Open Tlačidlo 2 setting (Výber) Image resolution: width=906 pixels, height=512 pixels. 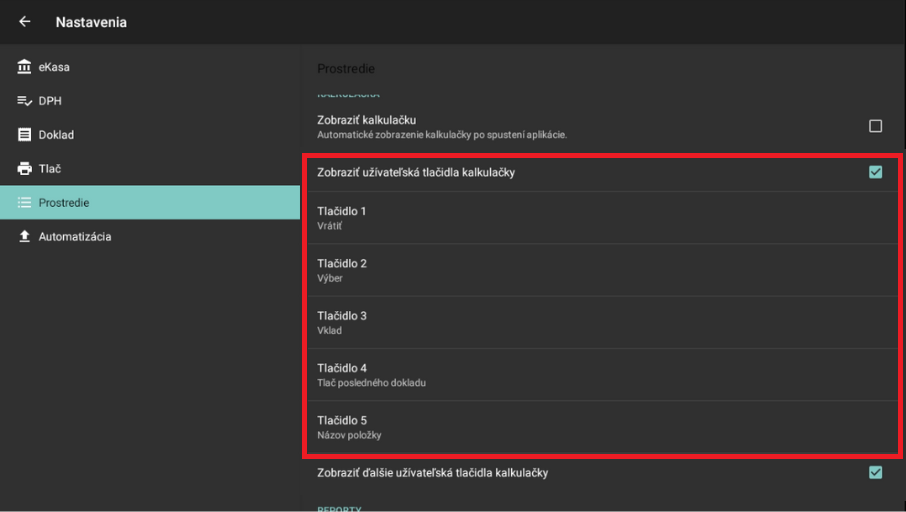(x=600, y=270)
